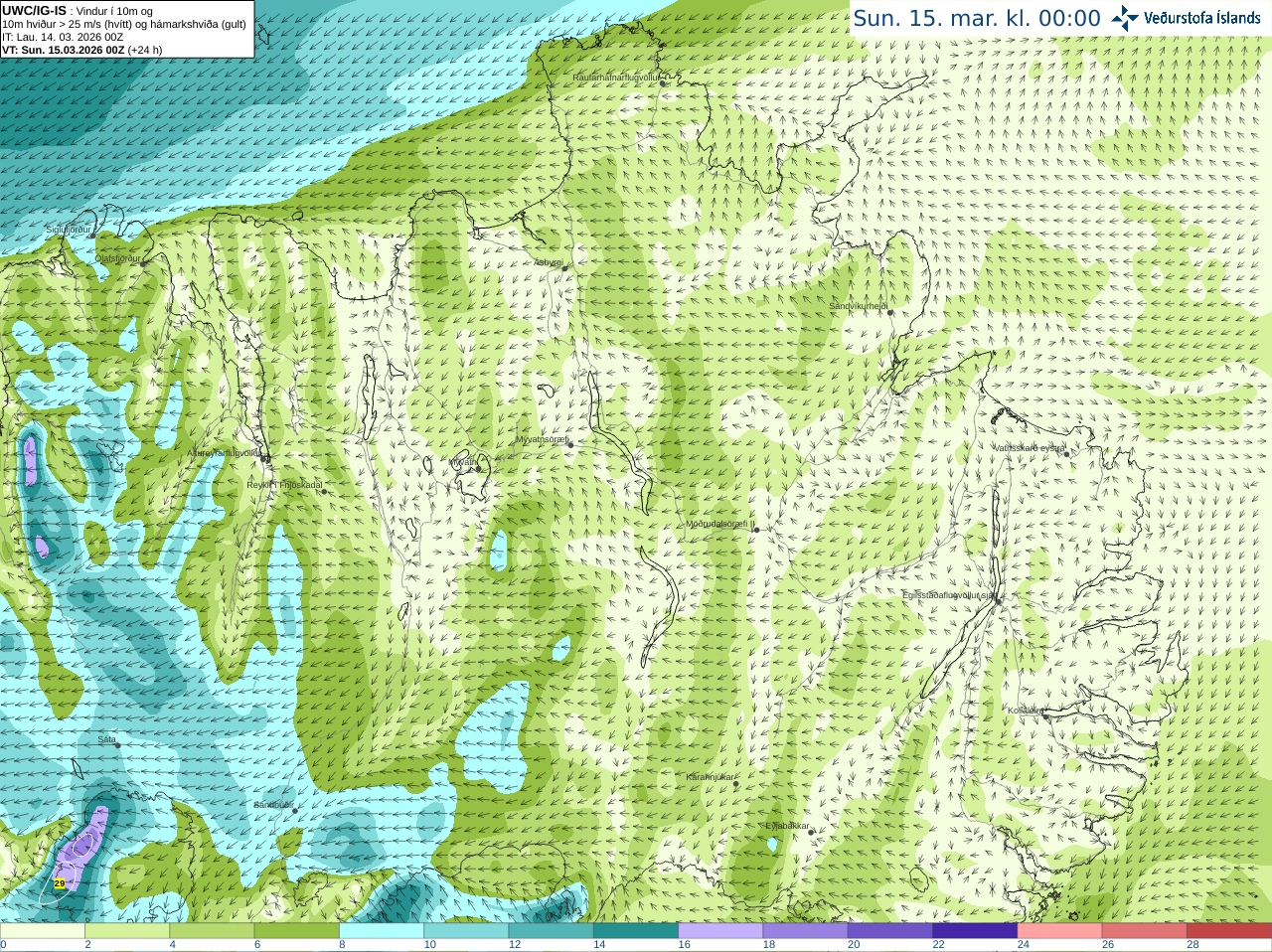This screenshot has width=1272, height=952.
Task: Pick the 16–18 m/s lavender swatch
Action: (720, 931)
